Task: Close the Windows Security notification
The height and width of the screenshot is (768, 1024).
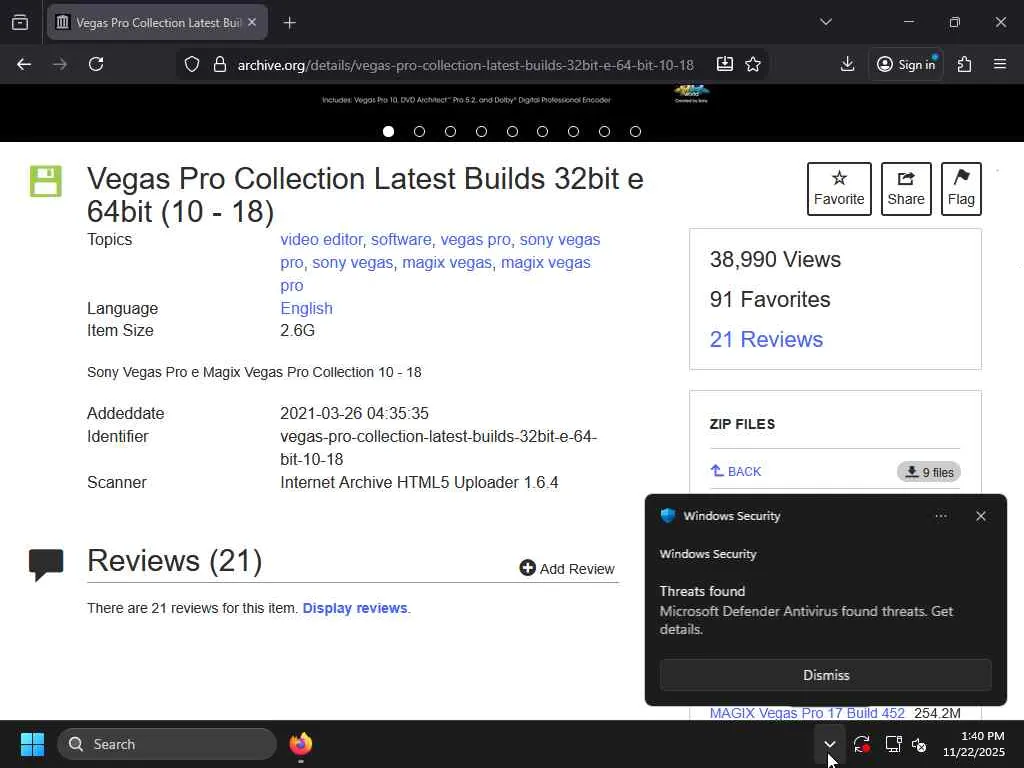Action: [x=981, y=516]
